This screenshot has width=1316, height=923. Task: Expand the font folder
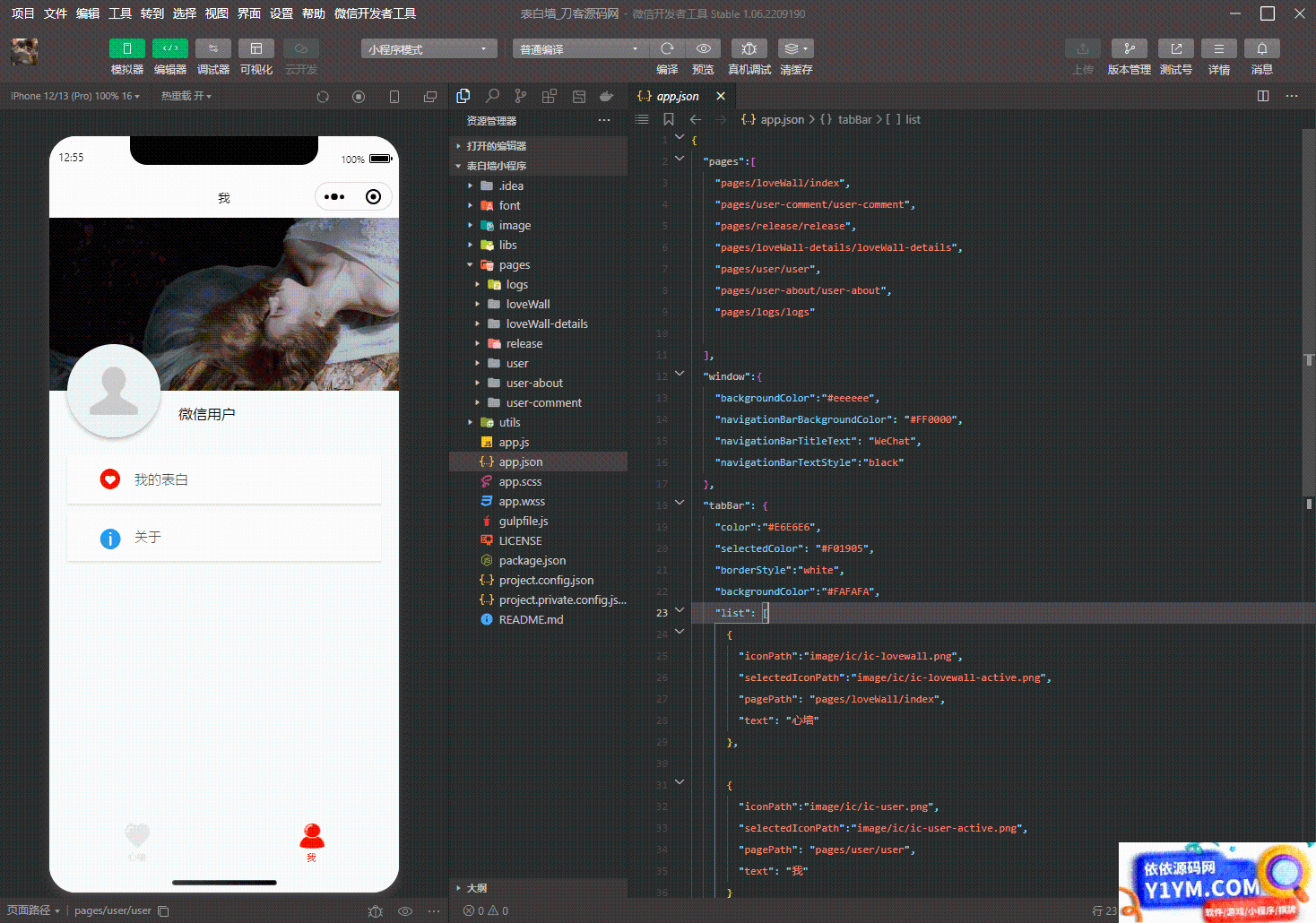pyautogui.click(x=538, y=205)
